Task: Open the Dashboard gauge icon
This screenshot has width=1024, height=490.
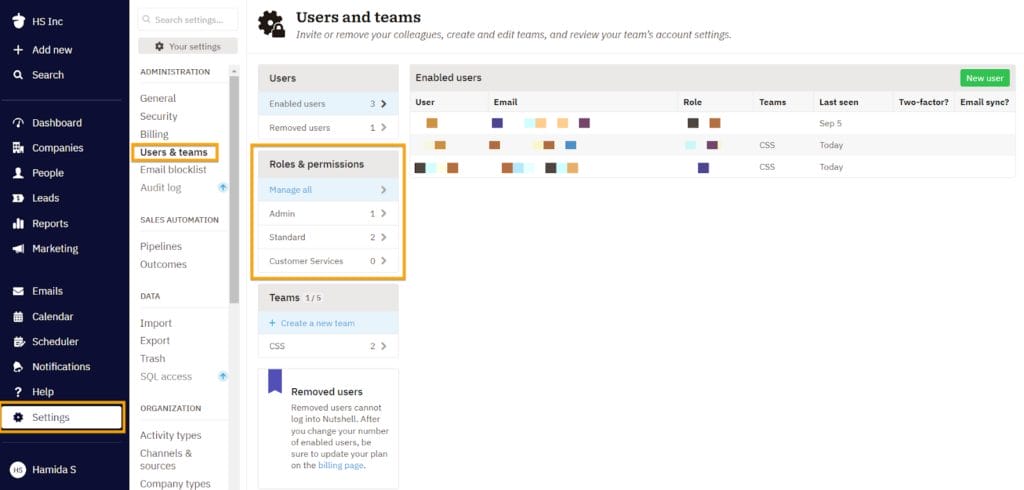Action: pyautogui.click(x=18, y=123)
